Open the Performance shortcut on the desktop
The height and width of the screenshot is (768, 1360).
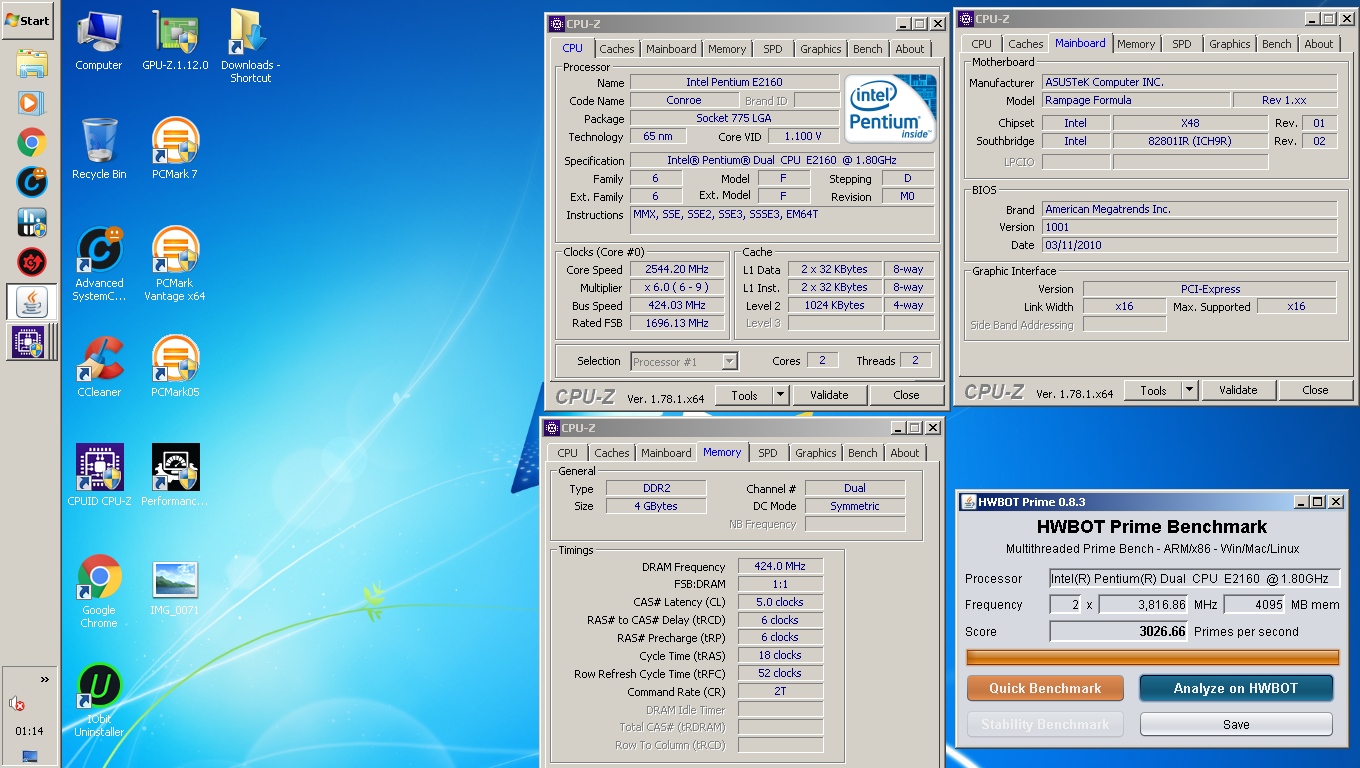coord(175,476)
